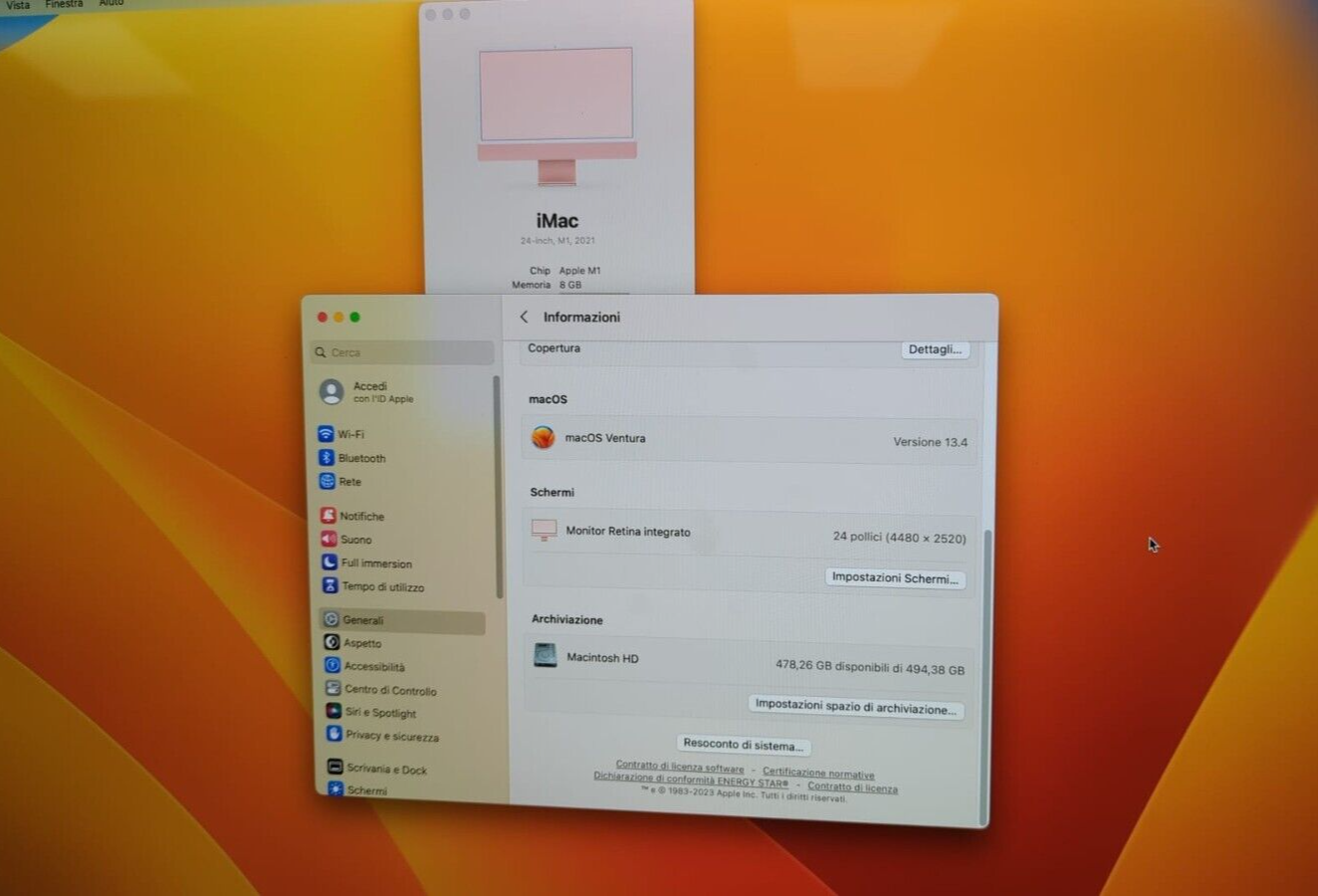1318x896 pixels.
Task: Click 24 pollici (4480 × 2520) text
Action: coord(899,537)
